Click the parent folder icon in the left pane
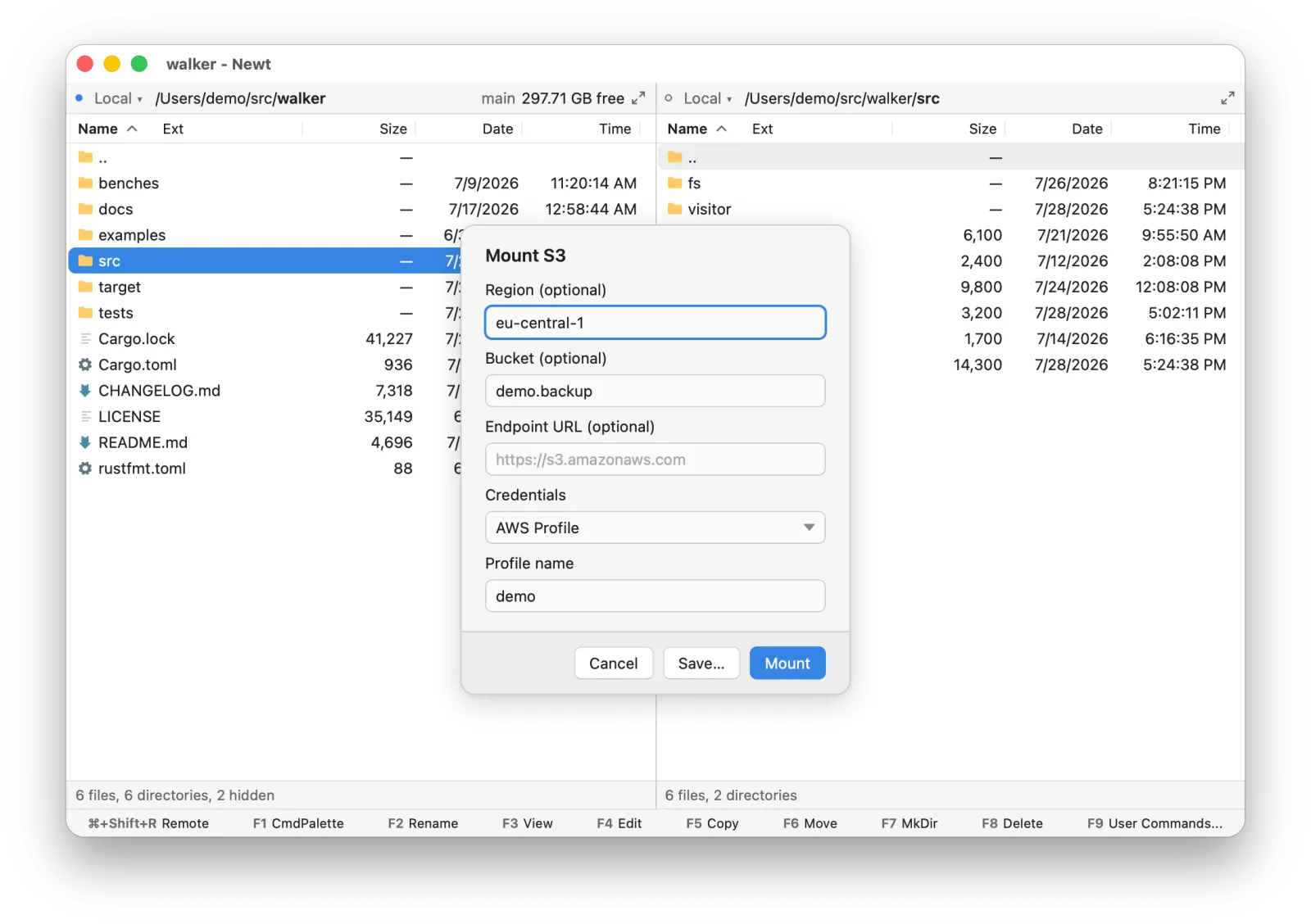The image size is (1311, 924). pyautogui.click(x=85, y=157)
